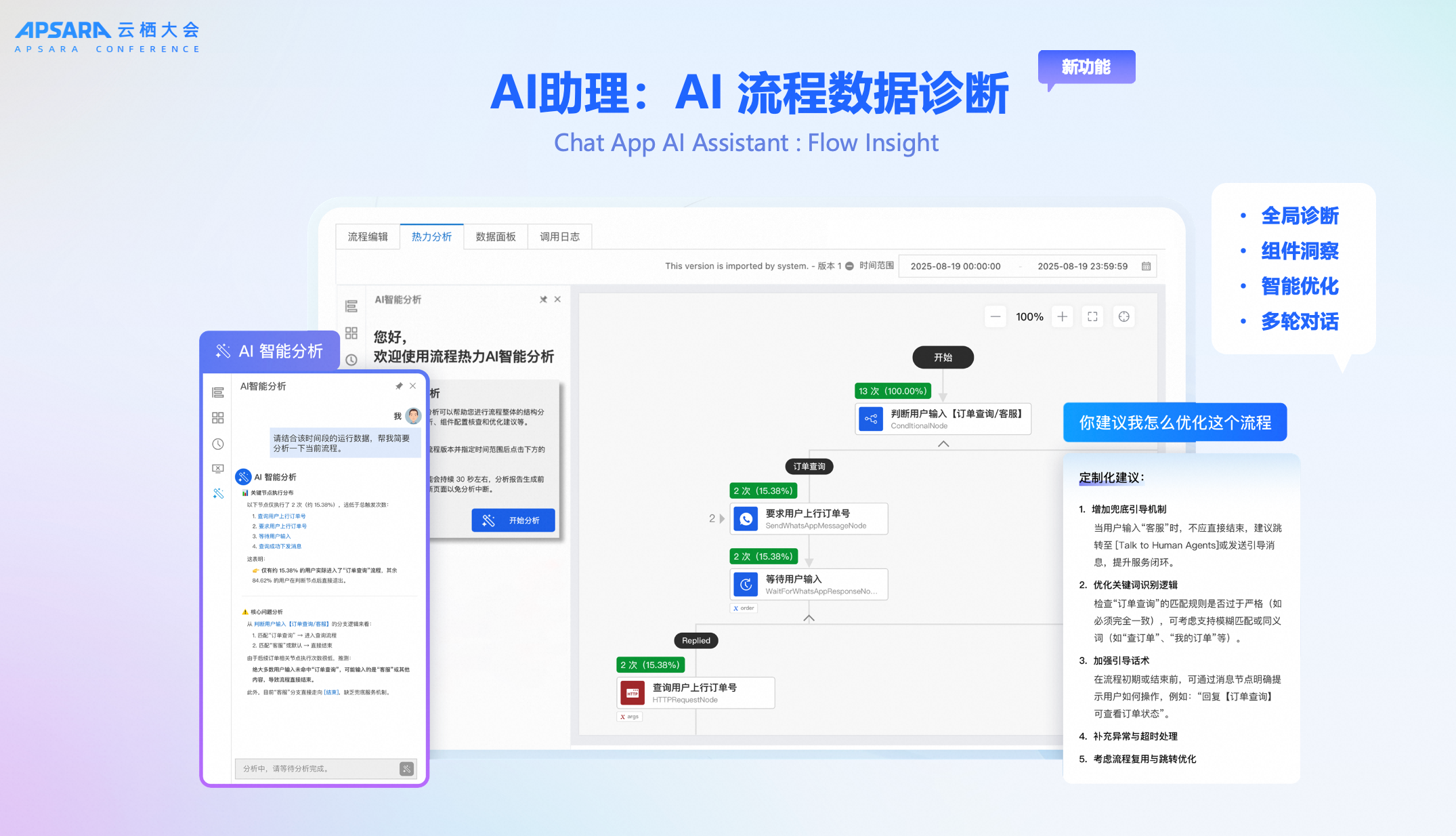Open the clock icon in back panel sidebar

351,360
